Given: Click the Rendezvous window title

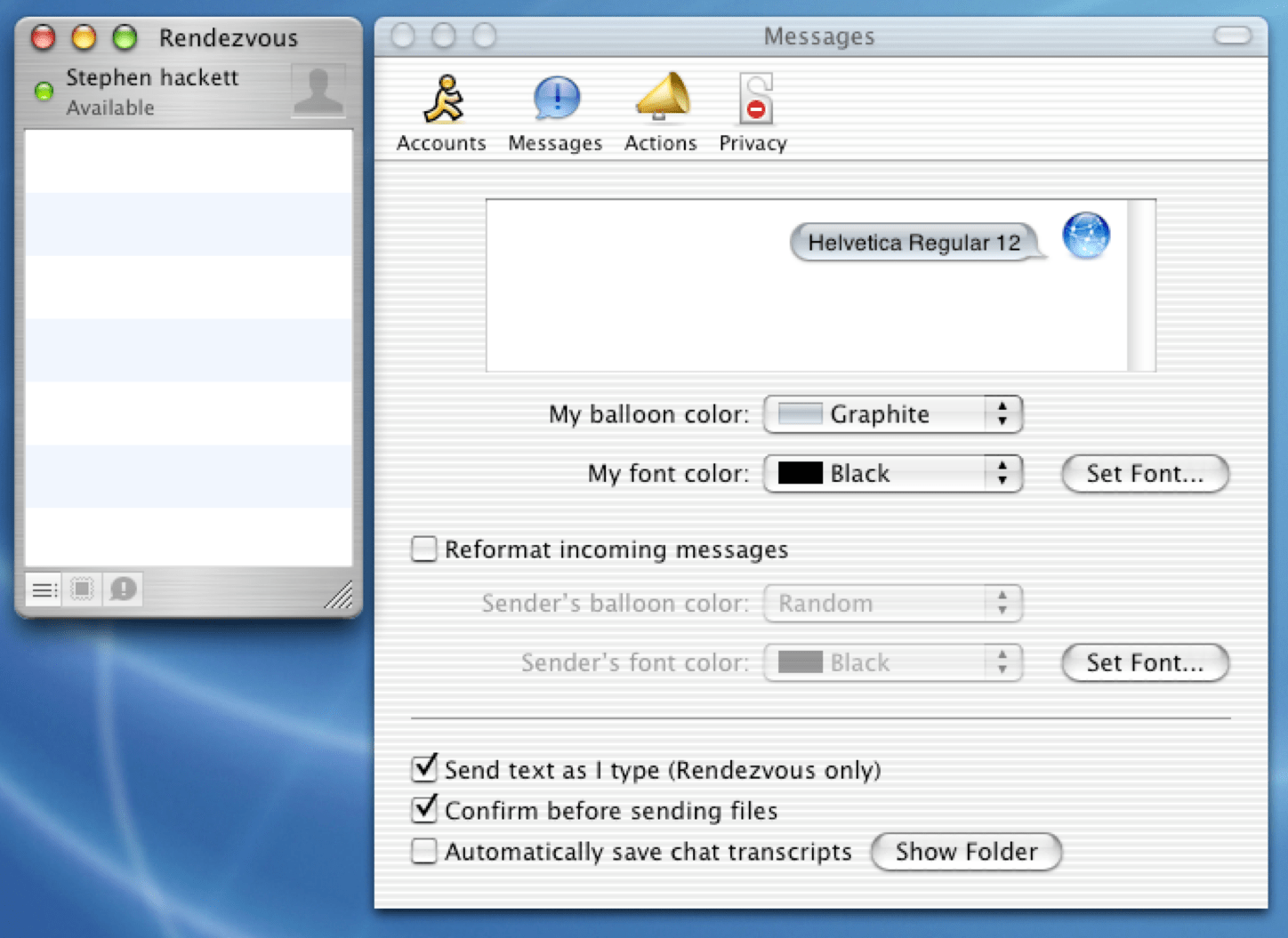Looking at the screenshot, I should click(x=229, y=38).
